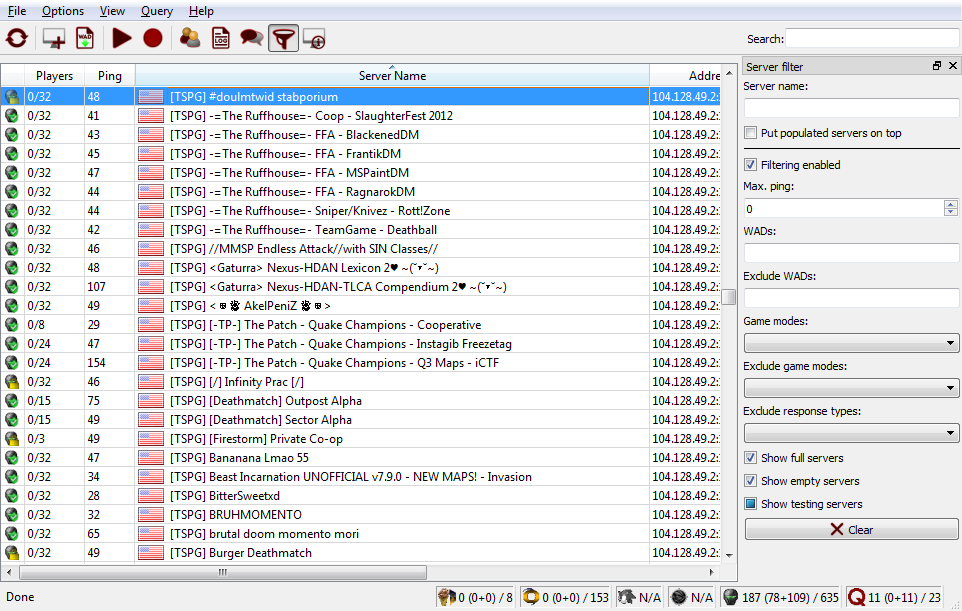Image resolution: width=962 pixels, height=611 pixels.
Task: Open the IRC chat bubbles icon
Action: 252,39
